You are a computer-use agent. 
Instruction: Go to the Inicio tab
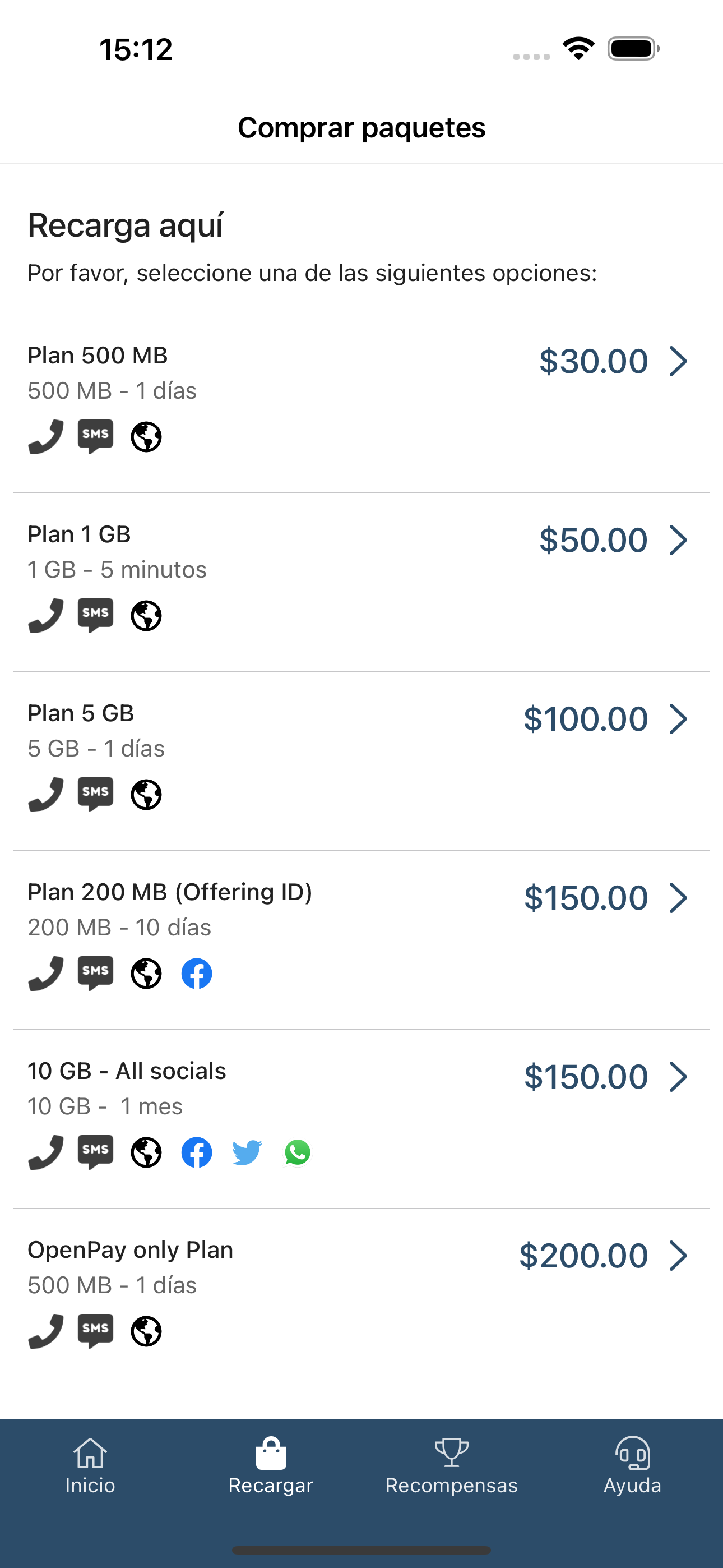pos(90,1466)
